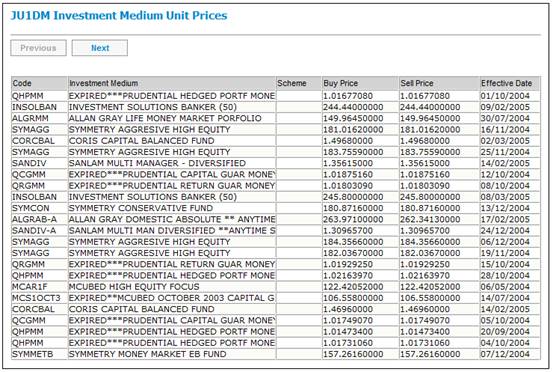Select the MCUBED HIGH EQUITY FOCUS row
The height and width of the screenshot is (372, 553).
pos(276,287)
